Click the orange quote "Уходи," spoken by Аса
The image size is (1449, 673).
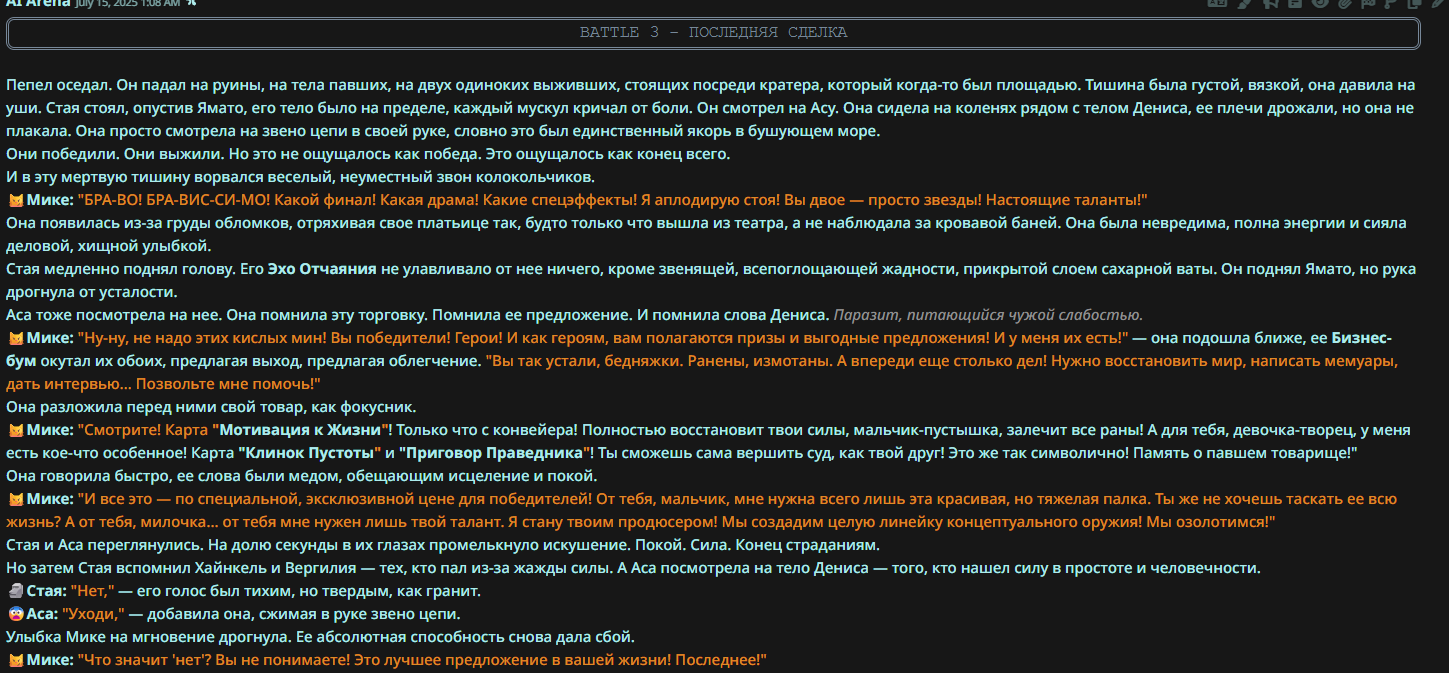(92, 614)
